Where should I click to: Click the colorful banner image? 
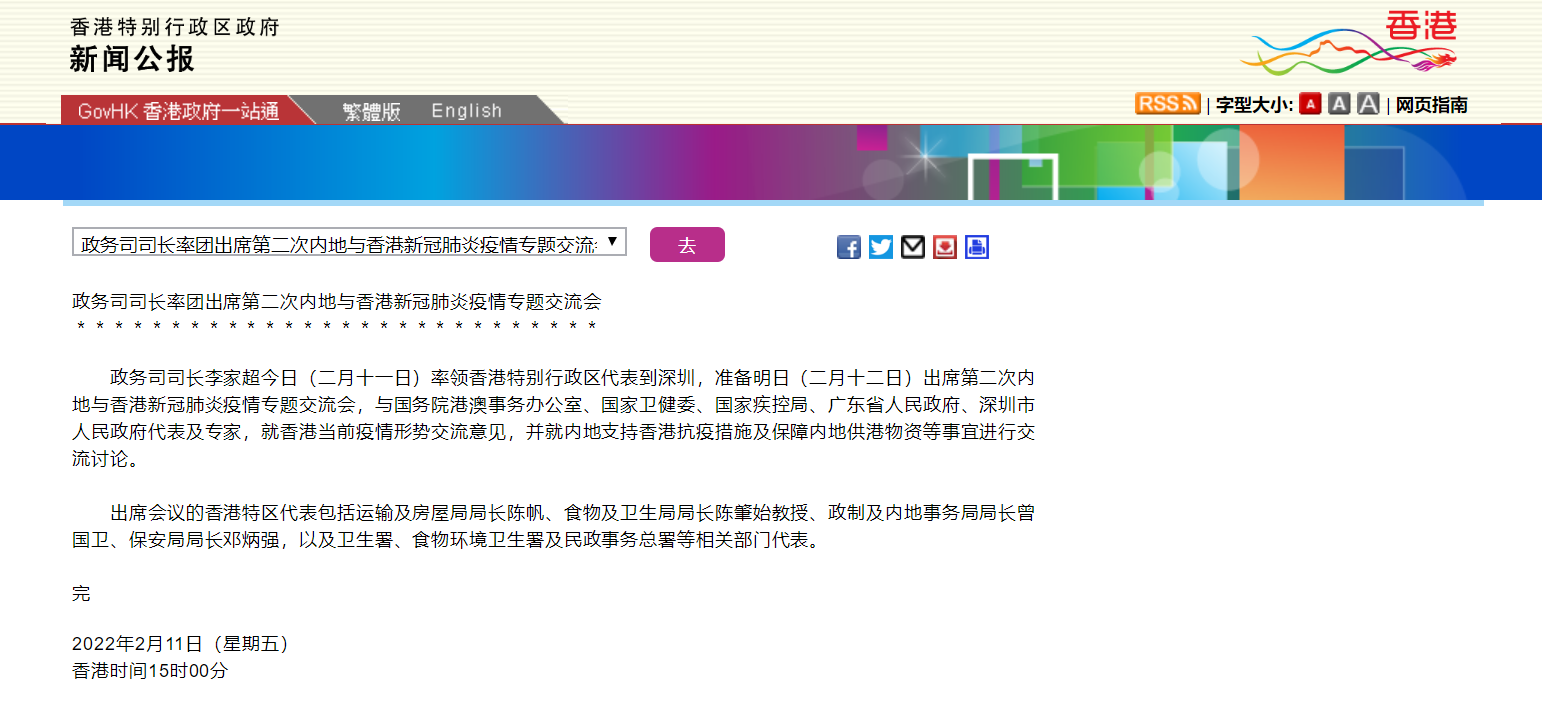click(770, 162)
